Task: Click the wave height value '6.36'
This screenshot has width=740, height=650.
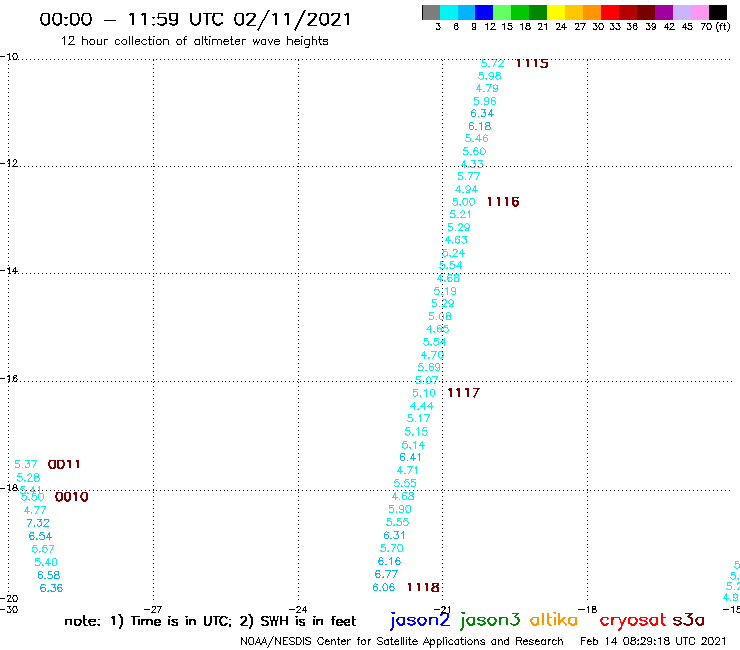Action: 51,588
